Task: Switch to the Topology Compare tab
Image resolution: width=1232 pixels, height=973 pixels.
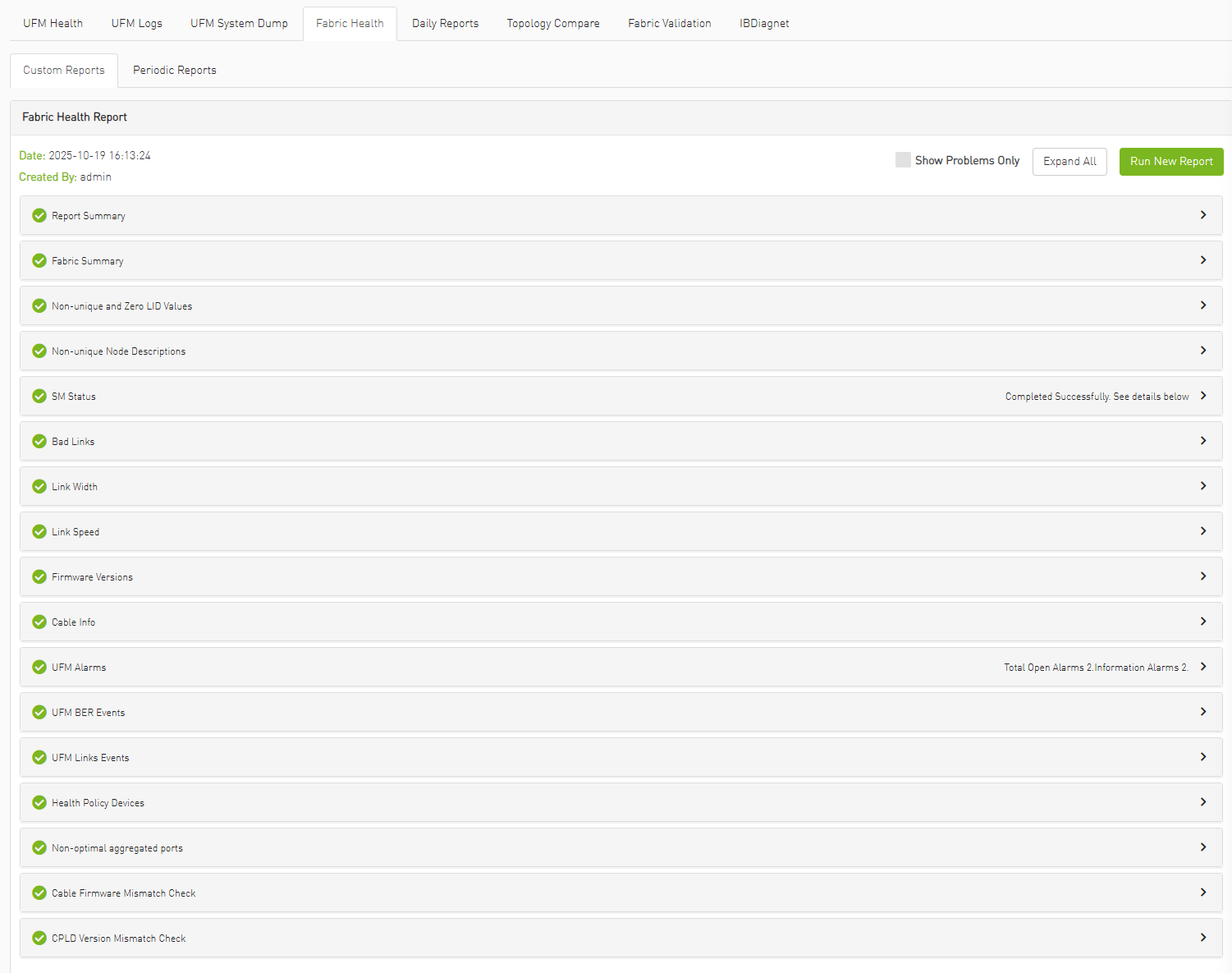Action: click(x=553, y=23)
